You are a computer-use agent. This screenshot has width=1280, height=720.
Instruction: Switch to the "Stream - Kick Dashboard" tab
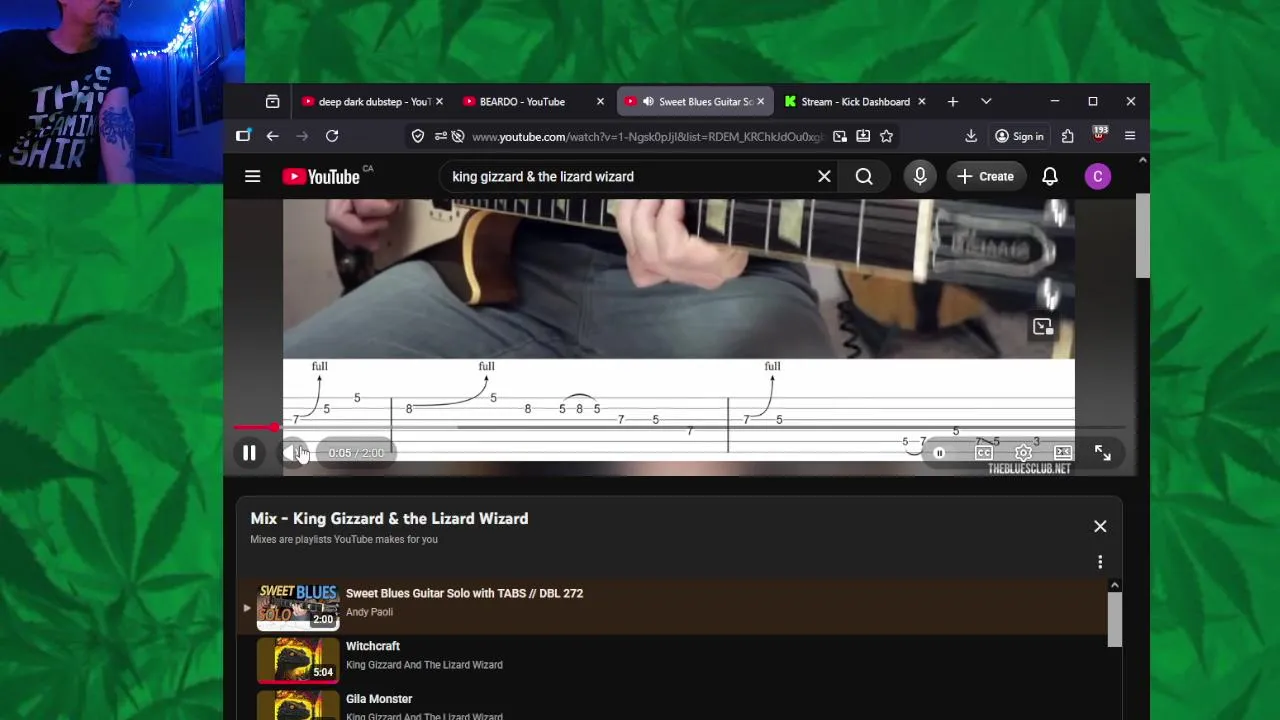(855, 101)
